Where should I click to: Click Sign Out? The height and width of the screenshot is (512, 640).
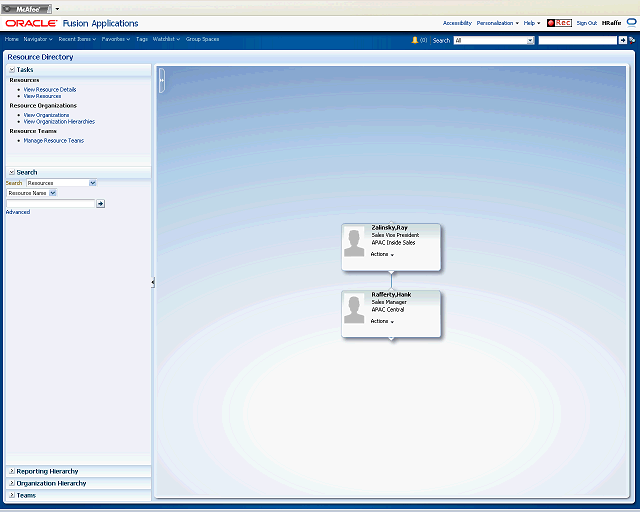tap(587, 23)
